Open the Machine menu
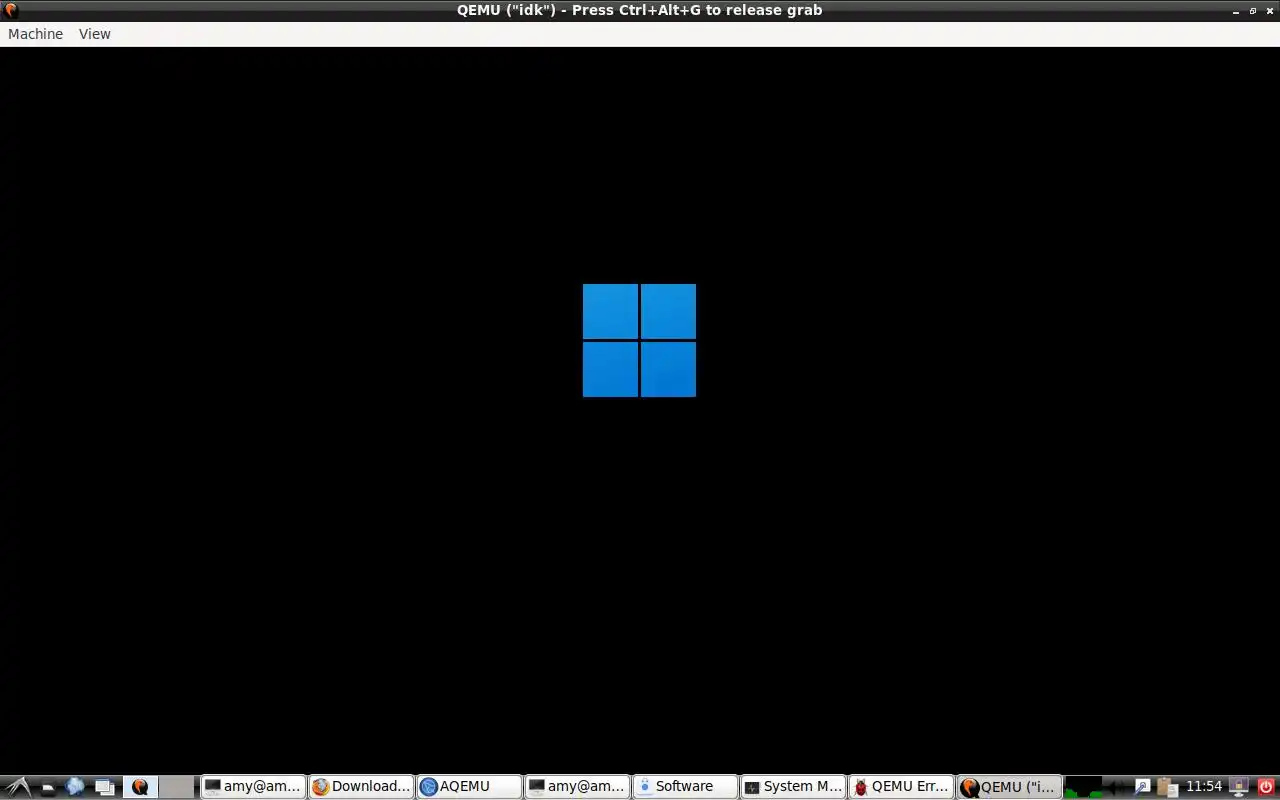 (35, 34)
